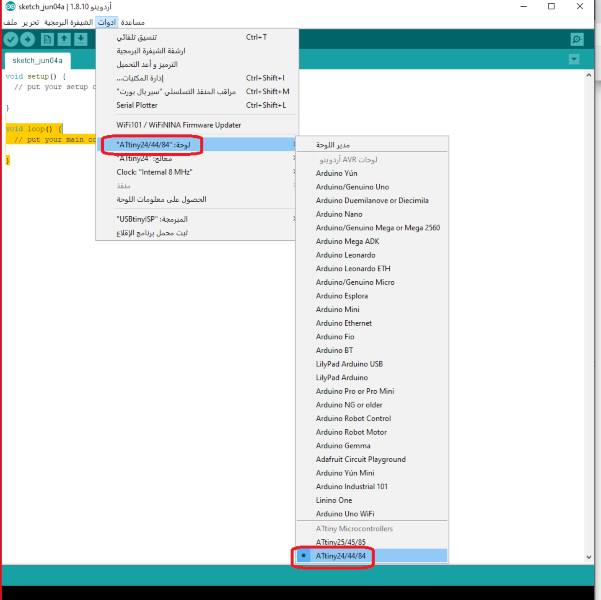Select Arduino Fio board
Screen dimensions: 601x600
[x=372, y=337]
